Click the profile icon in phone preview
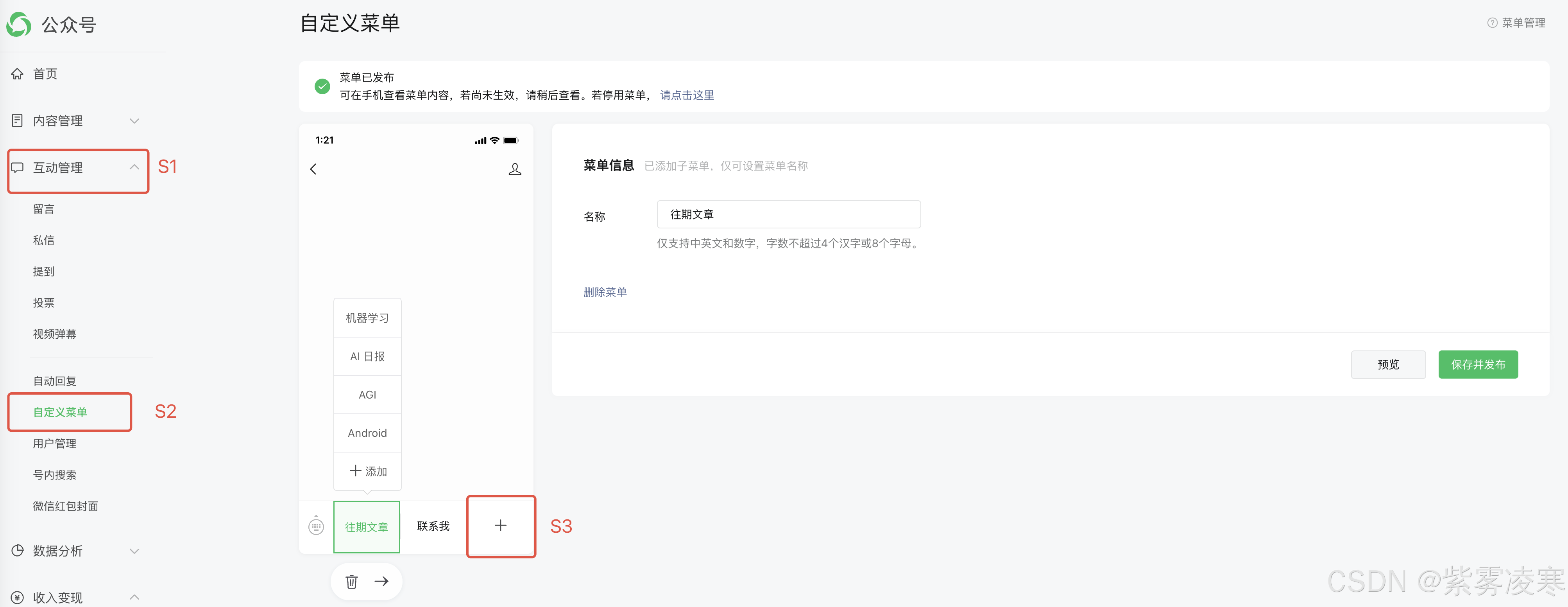Screen dimensions: 1568x607 (x=514, y=169)
